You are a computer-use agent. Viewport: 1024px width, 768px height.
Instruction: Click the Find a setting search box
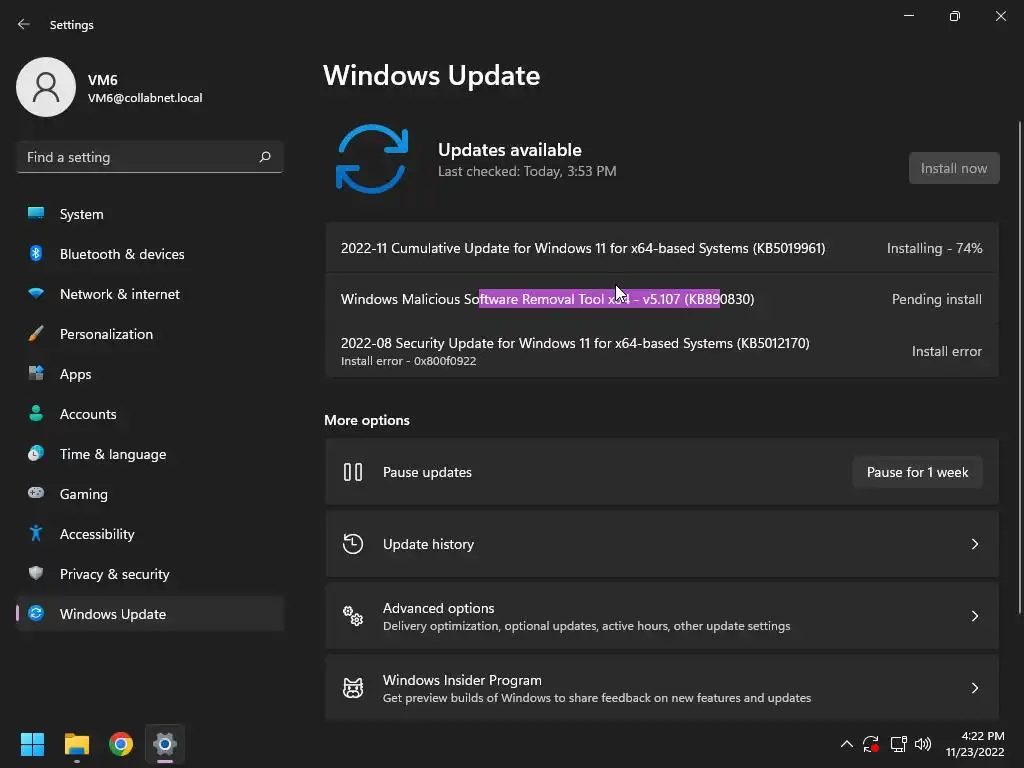[x=150, y=157]
